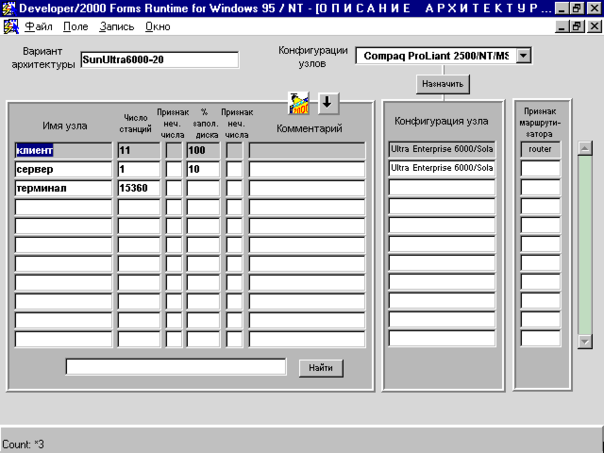Viewport: 604px width, 453px height.
Task: Click the Число станций column header
Action: click(135, 123)
